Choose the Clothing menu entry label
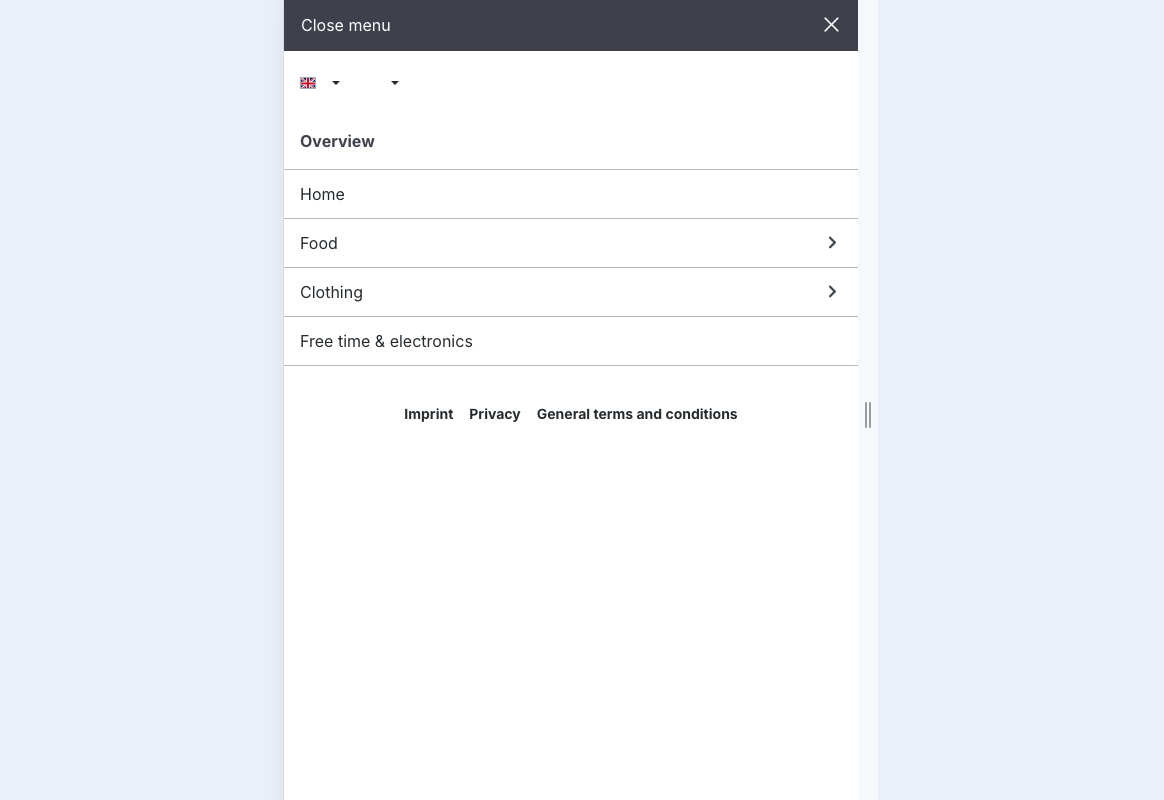The width and height of the screenshot is (1164, 800). coord(331,292)
